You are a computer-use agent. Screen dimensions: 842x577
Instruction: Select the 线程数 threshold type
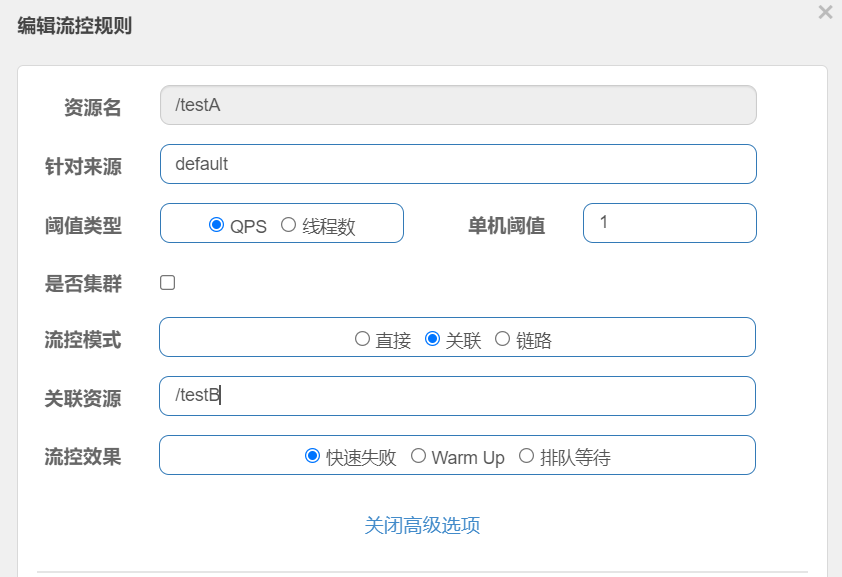coord(288,224)
